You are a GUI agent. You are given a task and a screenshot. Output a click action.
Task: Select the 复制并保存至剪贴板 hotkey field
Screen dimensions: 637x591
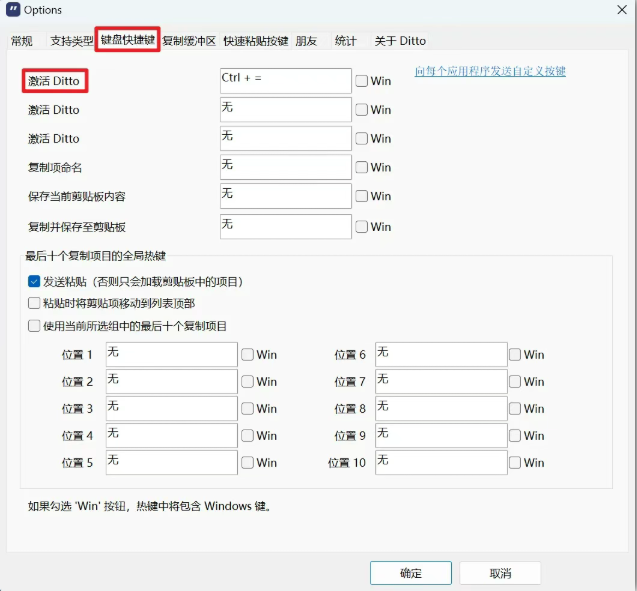click(x=286, y=226)
